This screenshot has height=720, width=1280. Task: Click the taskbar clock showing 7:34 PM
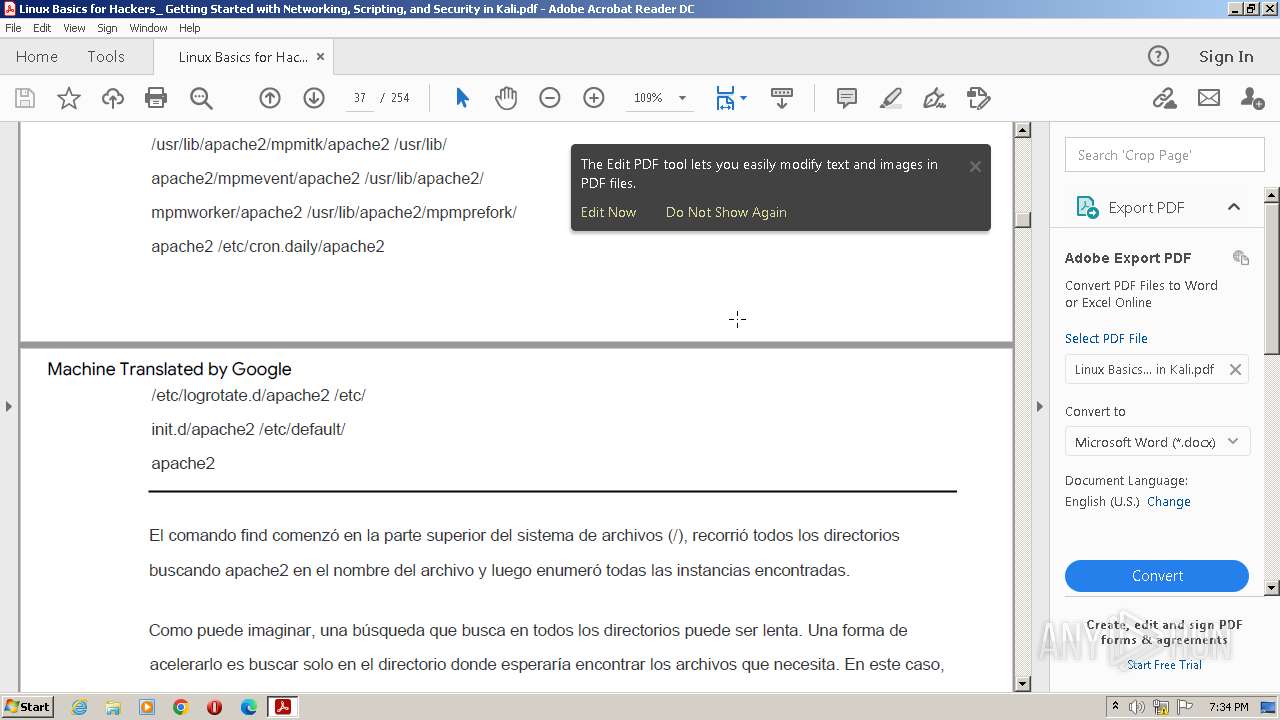(x=1228, y=707)
